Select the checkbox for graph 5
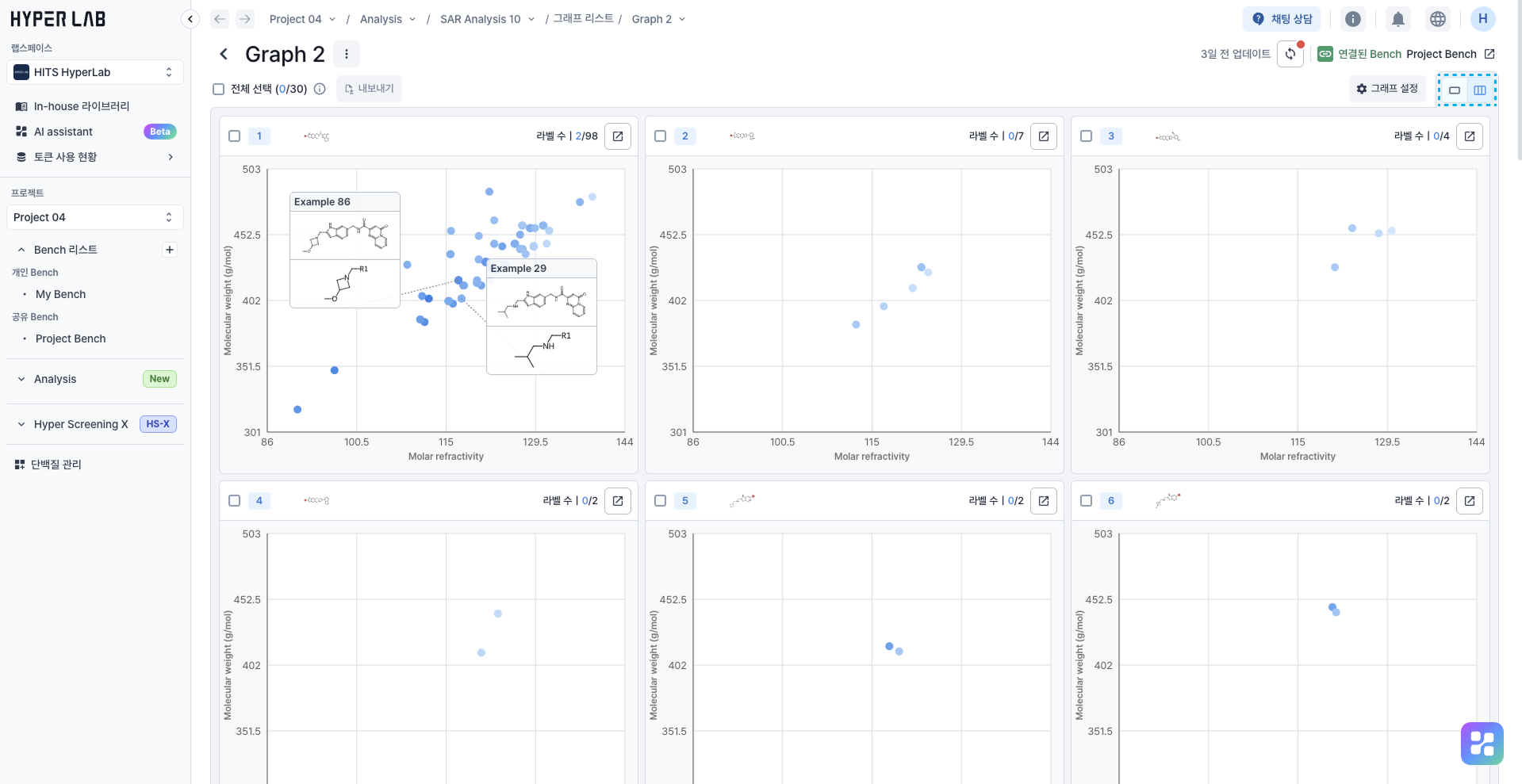This screenshot has width=1522, height=784. point(660,501)
